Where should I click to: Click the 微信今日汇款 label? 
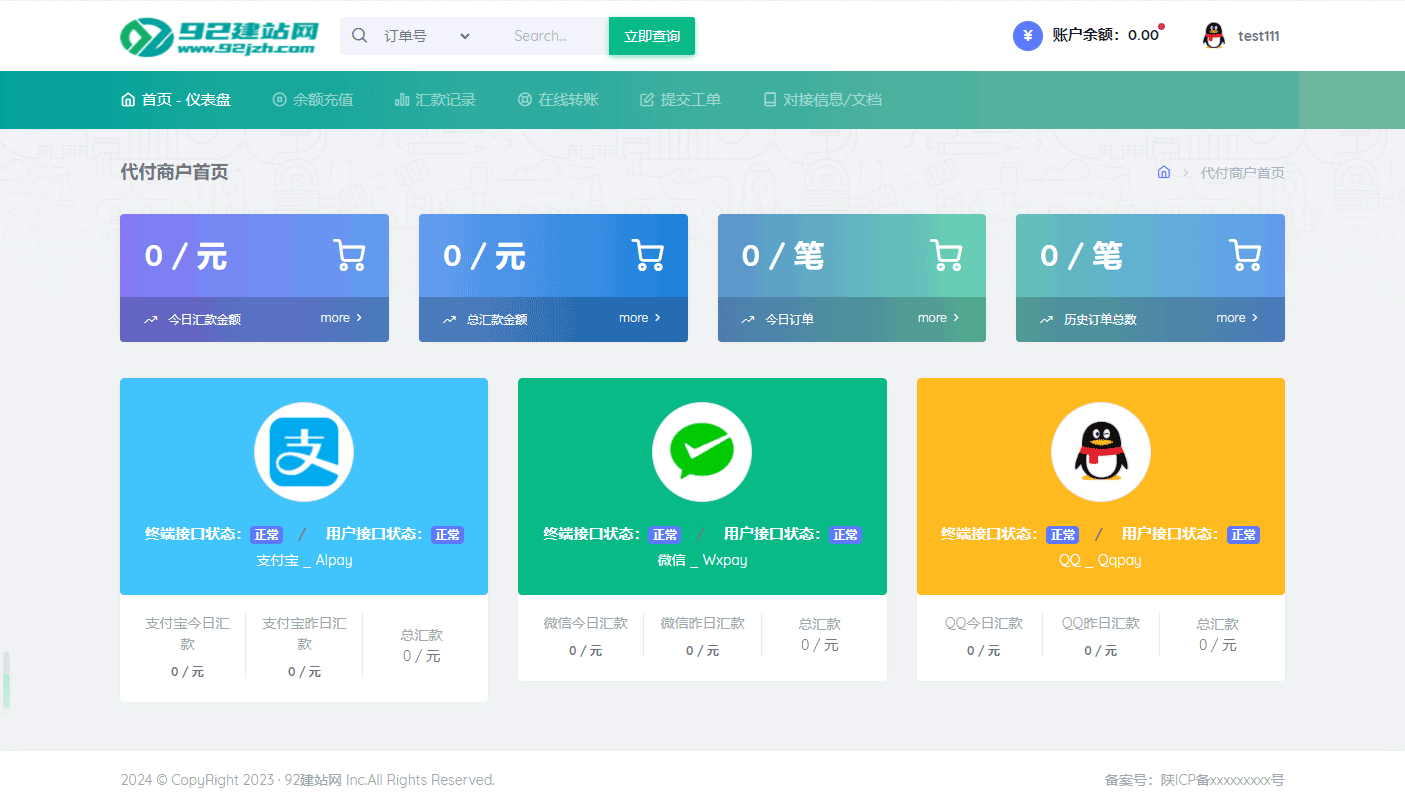click(x=586, y=623)
